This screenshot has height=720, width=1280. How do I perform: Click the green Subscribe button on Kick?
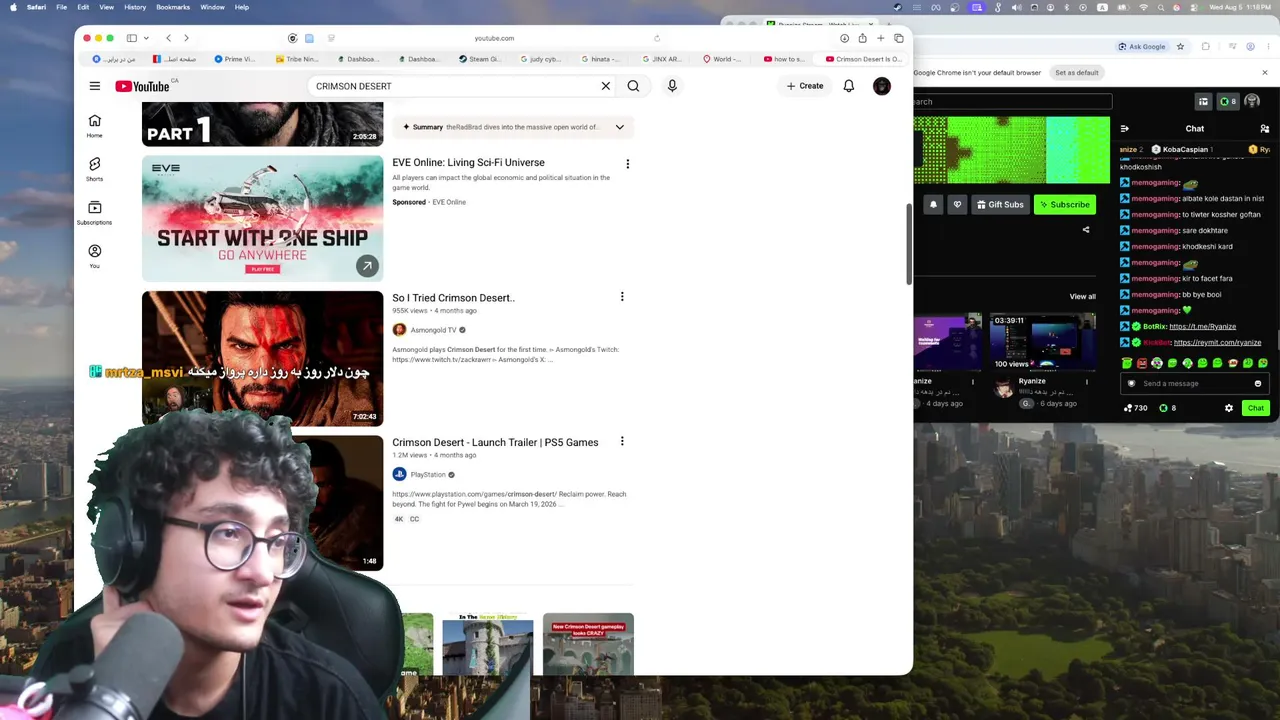(x=1064, y=204)
